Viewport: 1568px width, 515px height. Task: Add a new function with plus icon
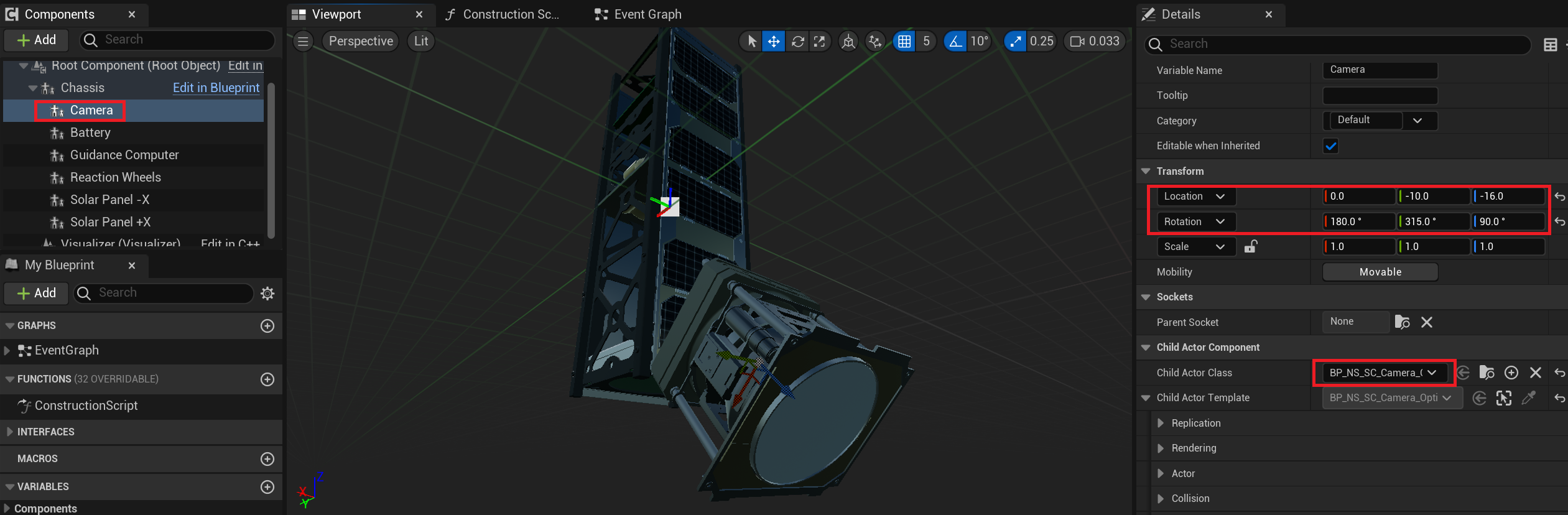[x=267, y=379]
